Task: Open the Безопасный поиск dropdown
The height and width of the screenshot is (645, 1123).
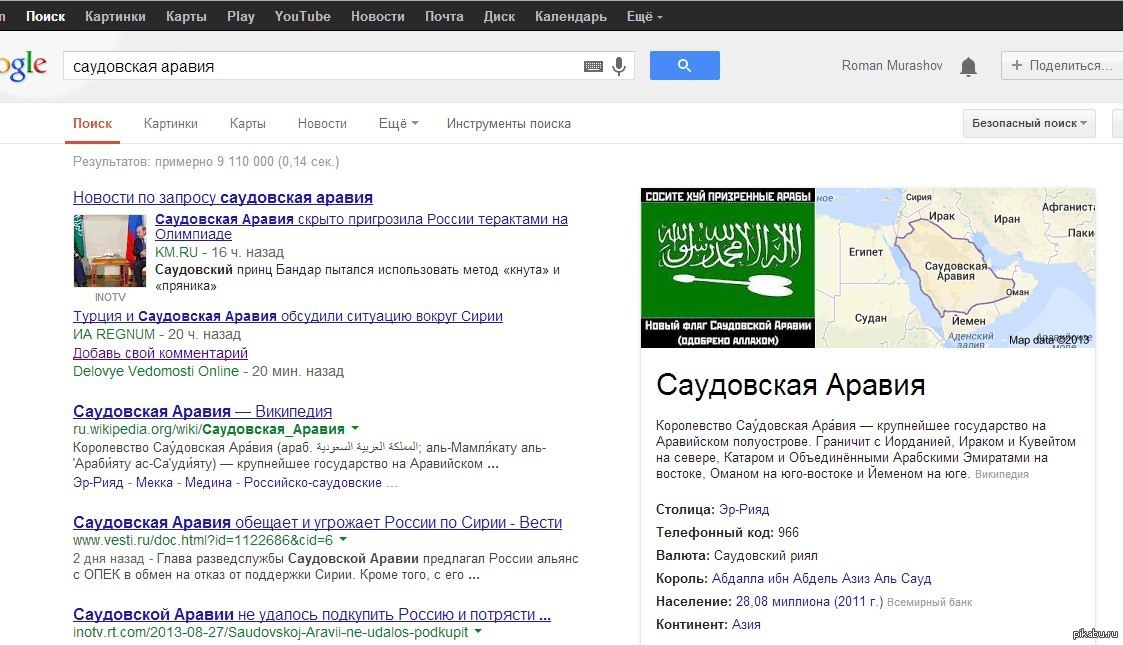Action: pos(1029,123)
